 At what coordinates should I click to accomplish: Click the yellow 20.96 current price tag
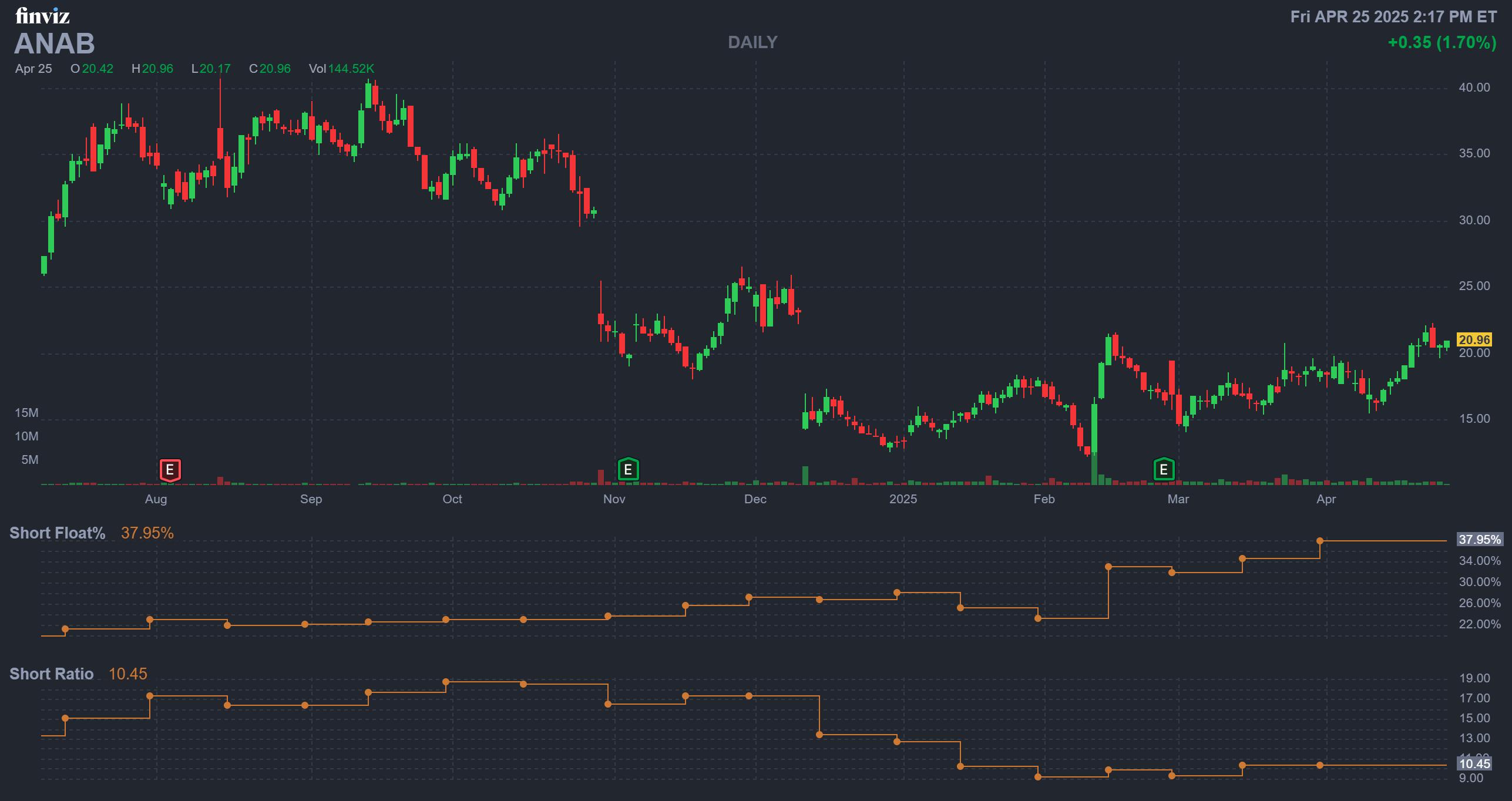pyautogui.click(x=1474, y=340)
